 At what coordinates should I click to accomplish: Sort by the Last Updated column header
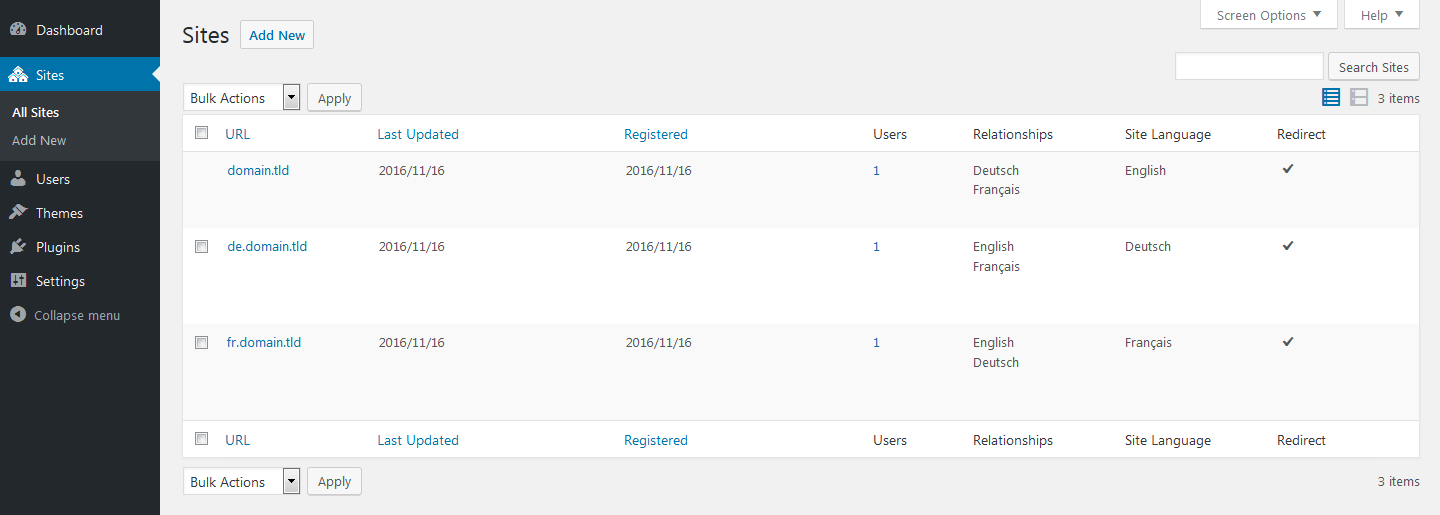coord(418,134)
